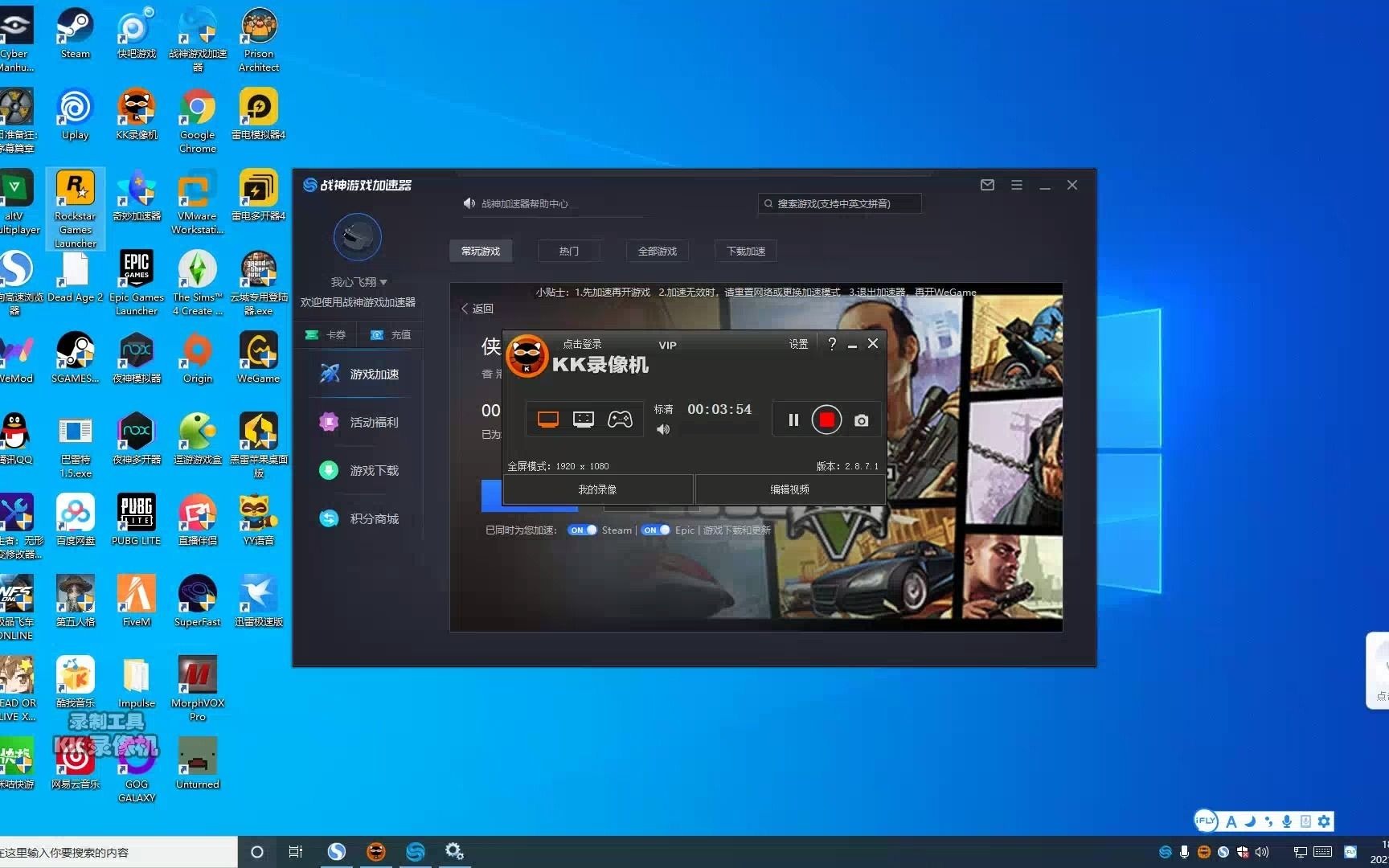
Task: Click iFLY toolbar settings gear
Action: [1324, 821]
